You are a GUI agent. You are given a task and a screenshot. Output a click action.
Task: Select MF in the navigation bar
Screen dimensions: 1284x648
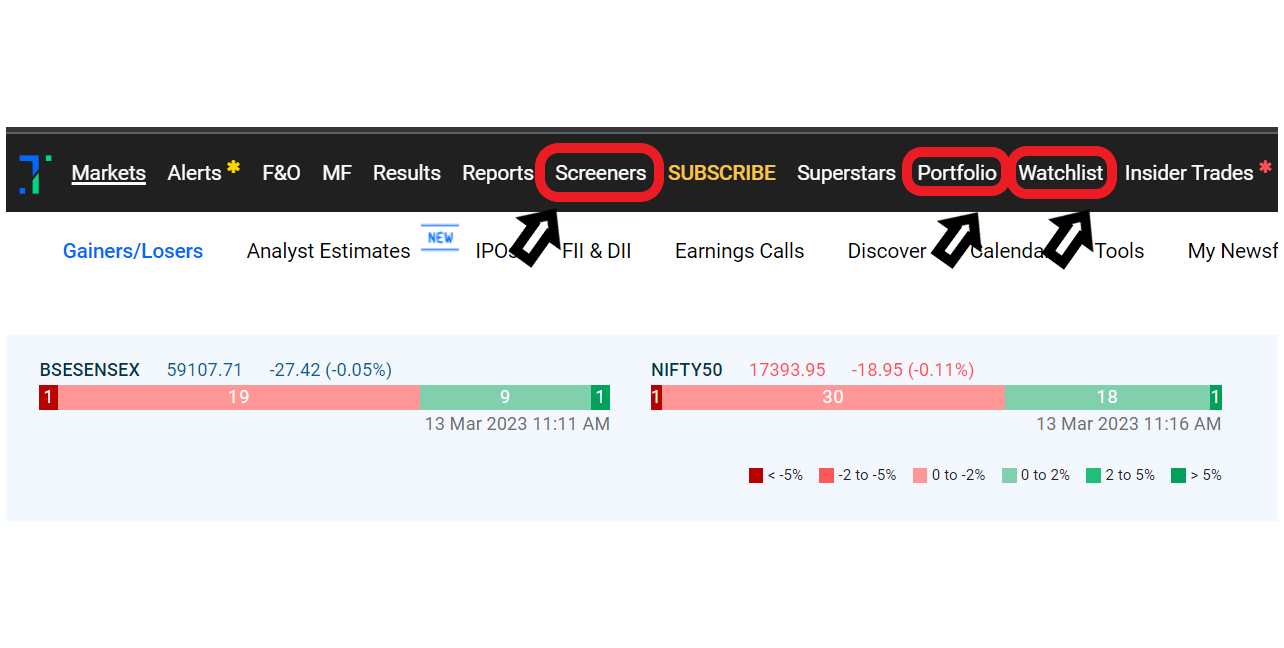click(x=337, y=173)
